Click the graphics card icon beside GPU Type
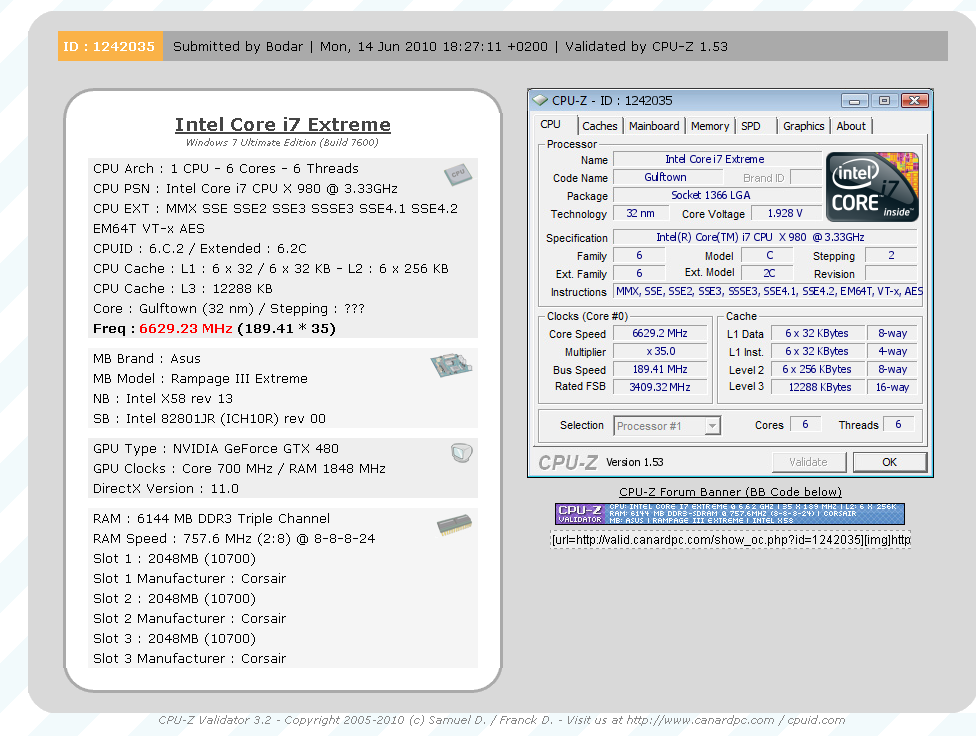976x736 pixels. [461, 453]
